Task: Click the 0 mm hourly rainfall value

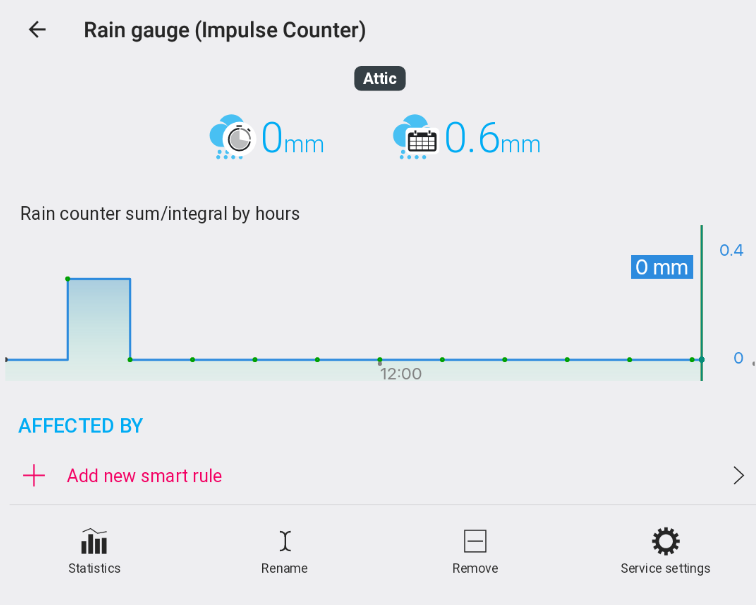Action: (292, 139)
